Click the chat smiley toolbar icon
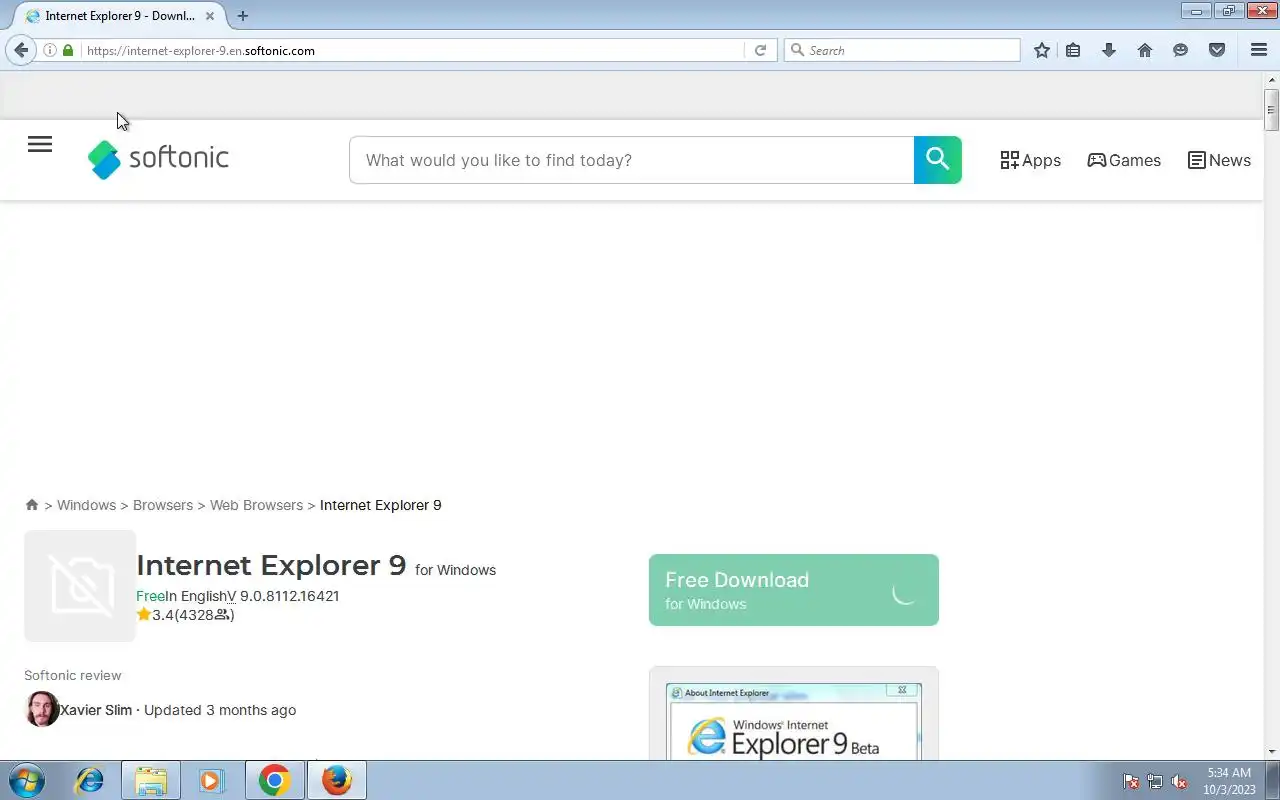Screen dimensions: 1280x800 tap(1181, 50)
